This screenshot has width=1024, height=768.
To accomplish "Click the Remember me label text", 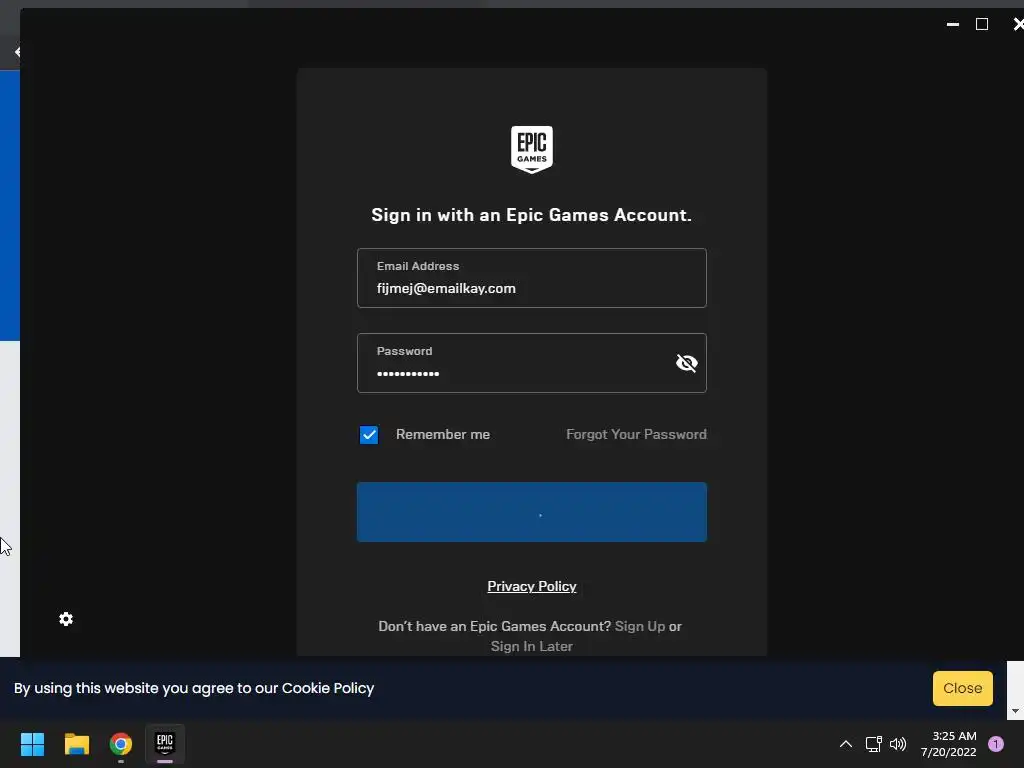I will (443, 434).
